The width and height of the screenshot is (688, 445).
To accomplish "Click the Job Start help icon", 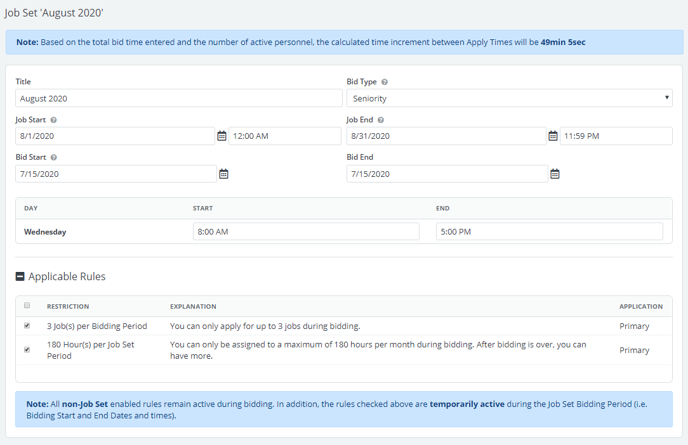I will 54,120.
